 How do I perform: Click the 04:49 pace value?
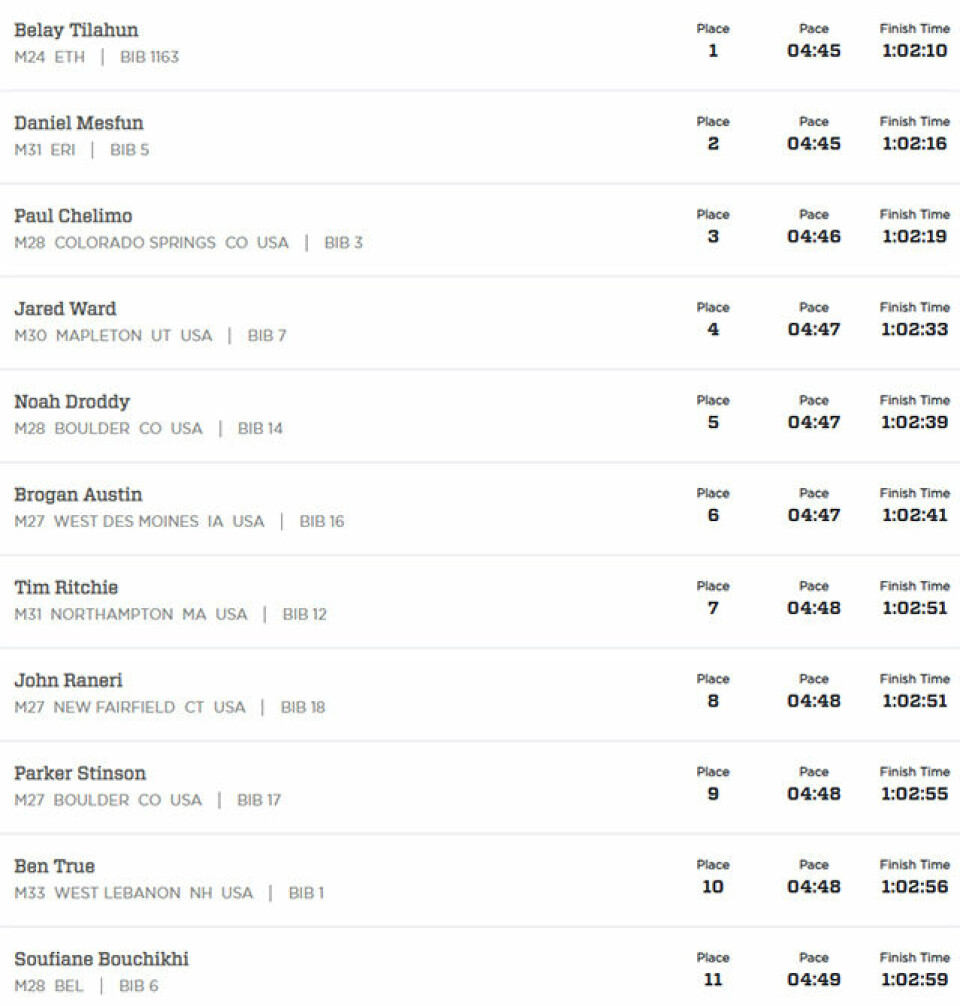point(813,980)
